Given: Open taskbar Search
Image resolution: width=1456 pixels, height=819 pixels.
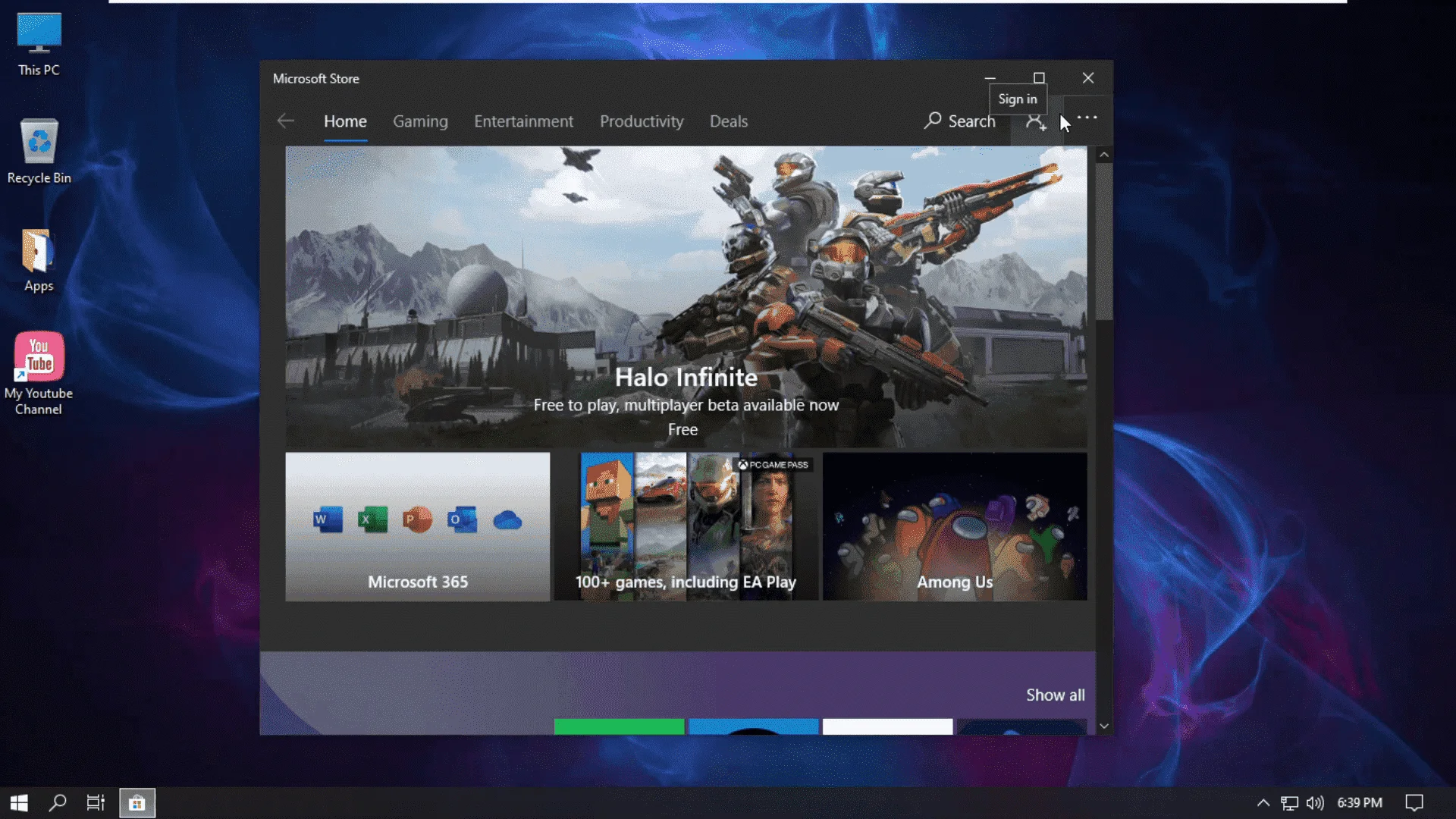Looking at the screenshot, I should (x=58, y=802).
